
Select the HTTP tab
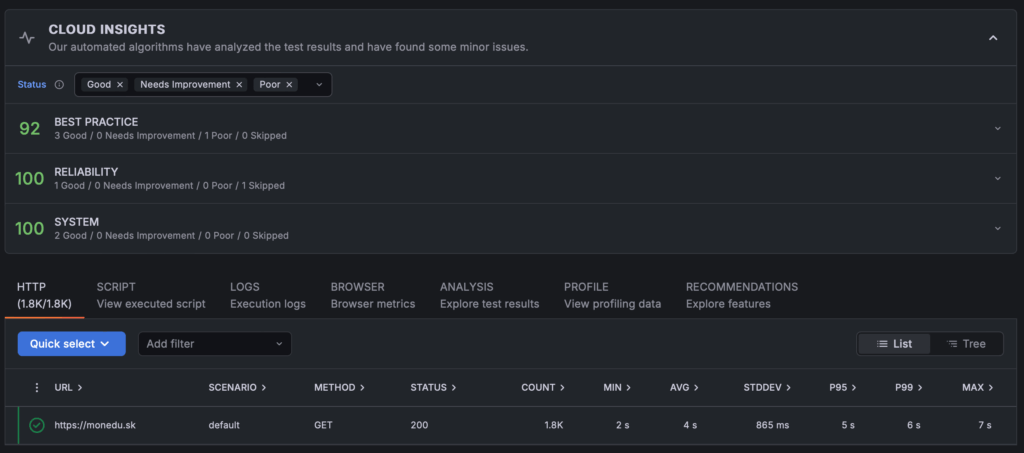pos(44,295)
